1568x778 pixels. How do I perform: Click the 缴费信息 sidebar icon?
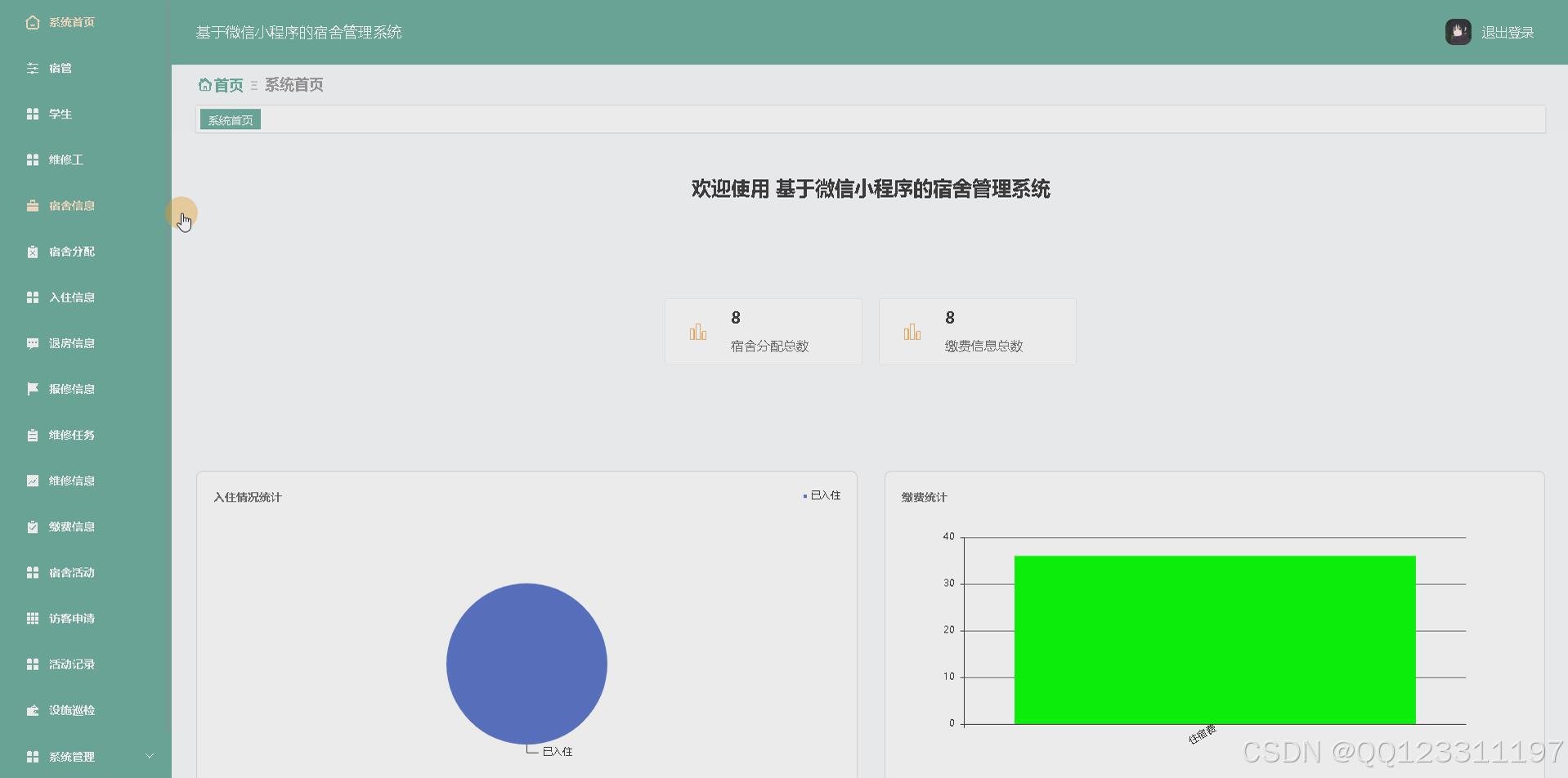click(33, 526)
